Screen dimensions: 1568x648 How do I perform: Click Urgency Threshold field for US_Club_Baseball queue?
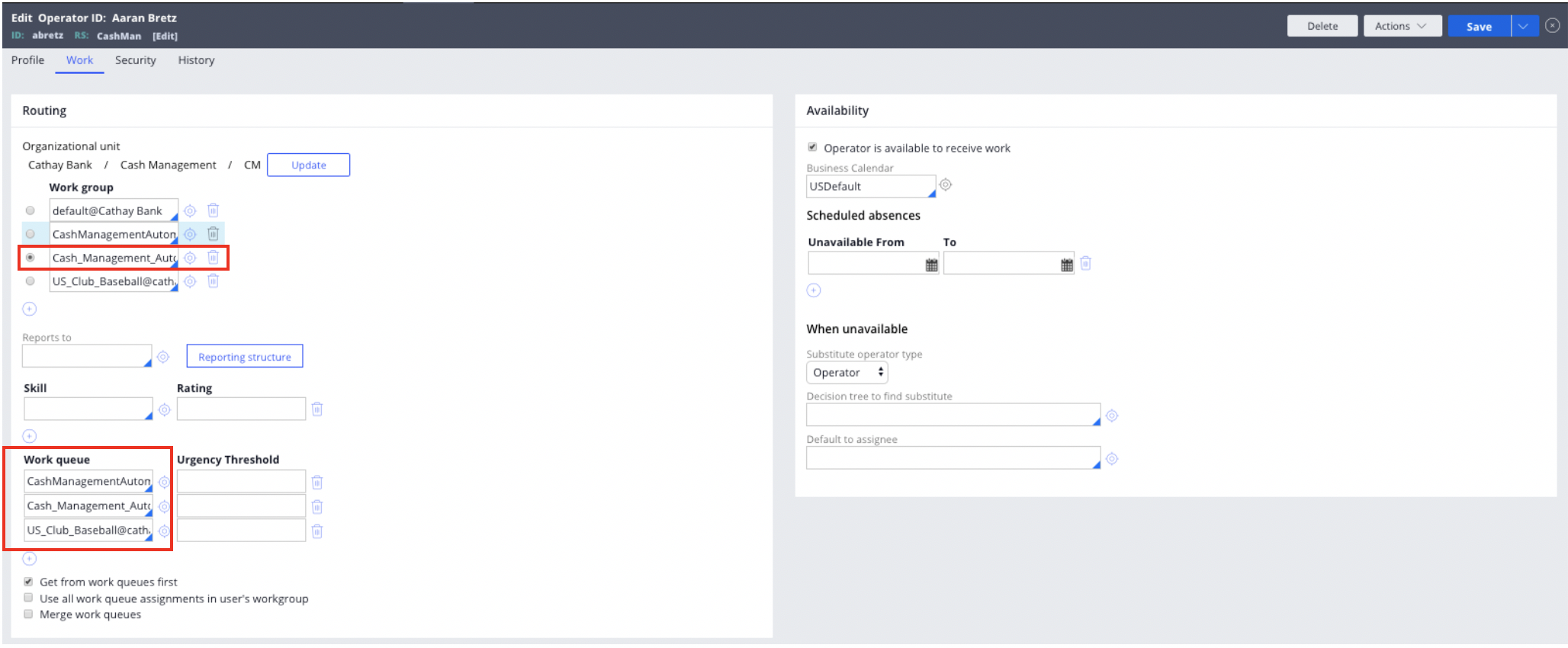(x=241, y=531)
